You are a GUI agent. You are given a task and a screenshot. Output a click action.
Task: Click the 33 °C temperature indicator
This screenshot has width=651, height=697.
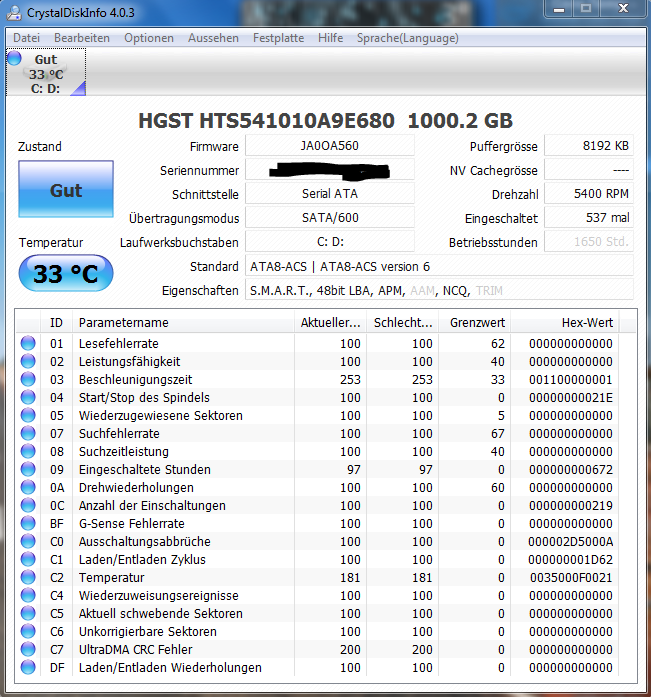click(66, 273)
